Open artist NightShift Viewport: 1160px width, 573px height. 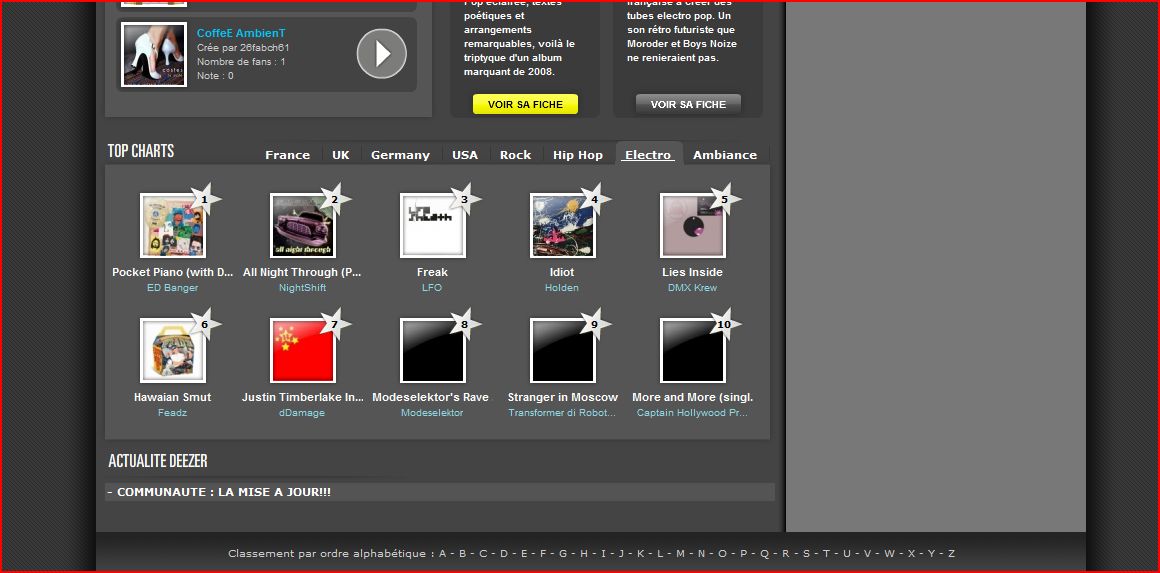click(303, 288)
